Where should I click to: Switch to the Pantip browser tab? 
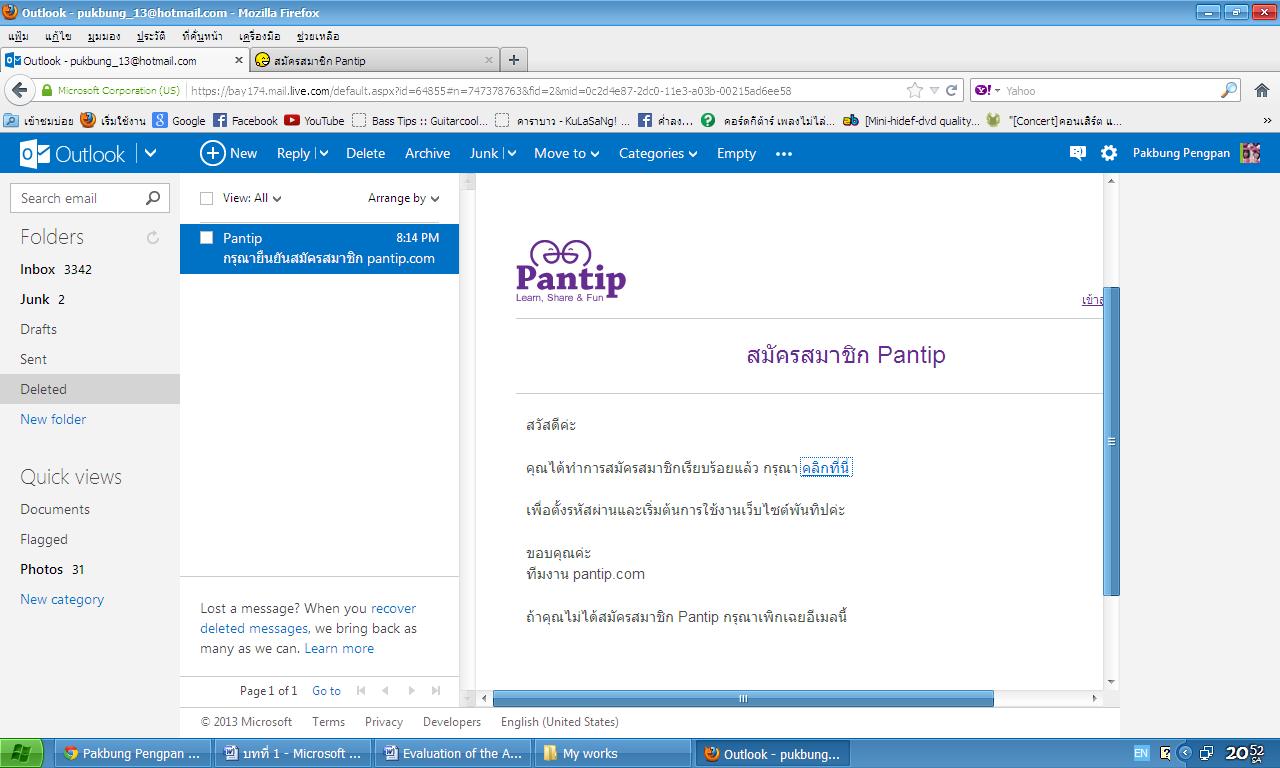click(375, 60)
